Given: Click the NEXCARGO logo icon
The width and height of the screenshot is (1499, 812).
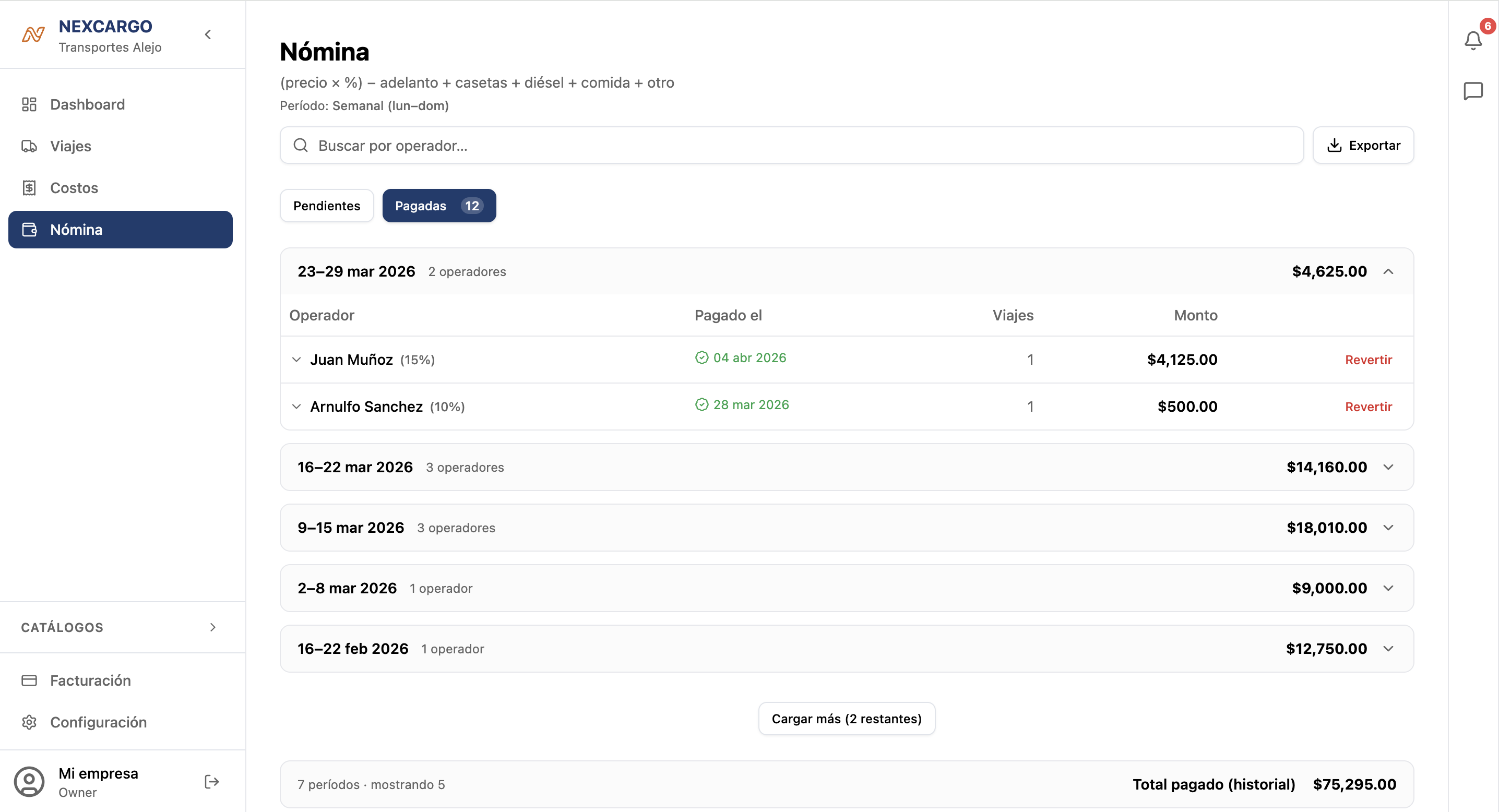Looking at the screenshot, I should [33, 35].
